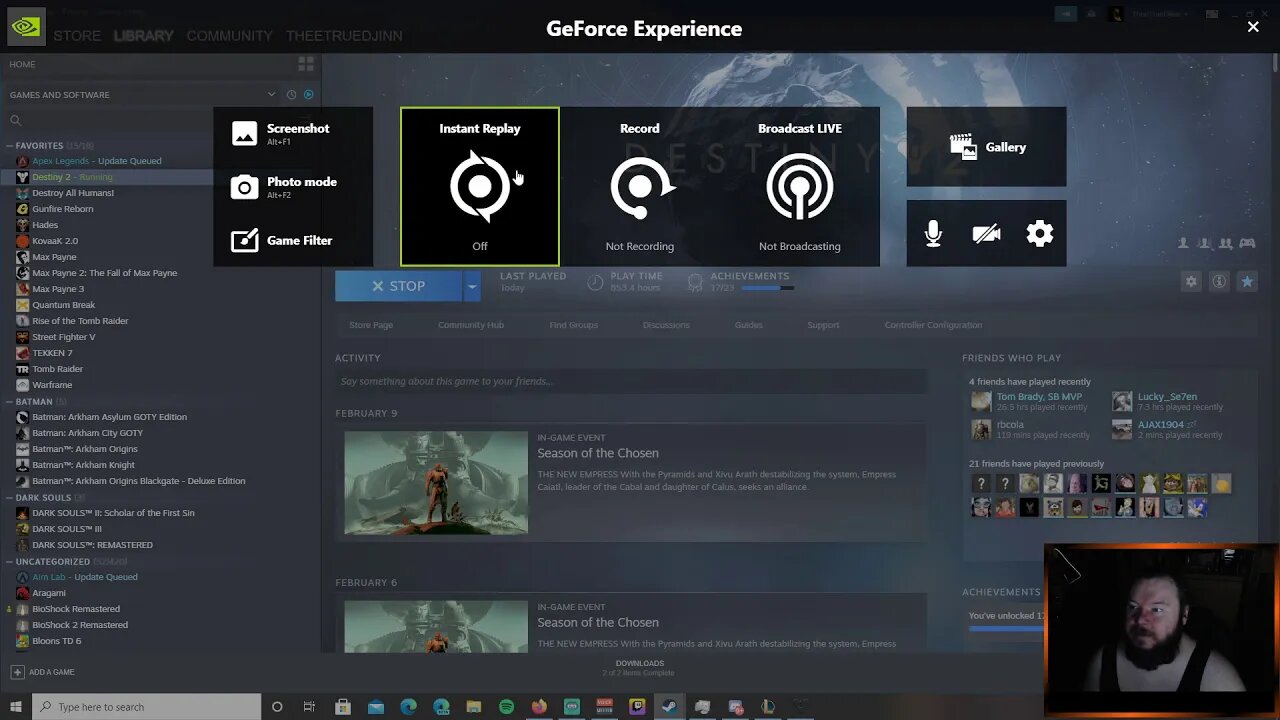Click HOME in the Steam sidebar
The width and height of the screenshot is (1280, 720).
(x=22, y=64)
